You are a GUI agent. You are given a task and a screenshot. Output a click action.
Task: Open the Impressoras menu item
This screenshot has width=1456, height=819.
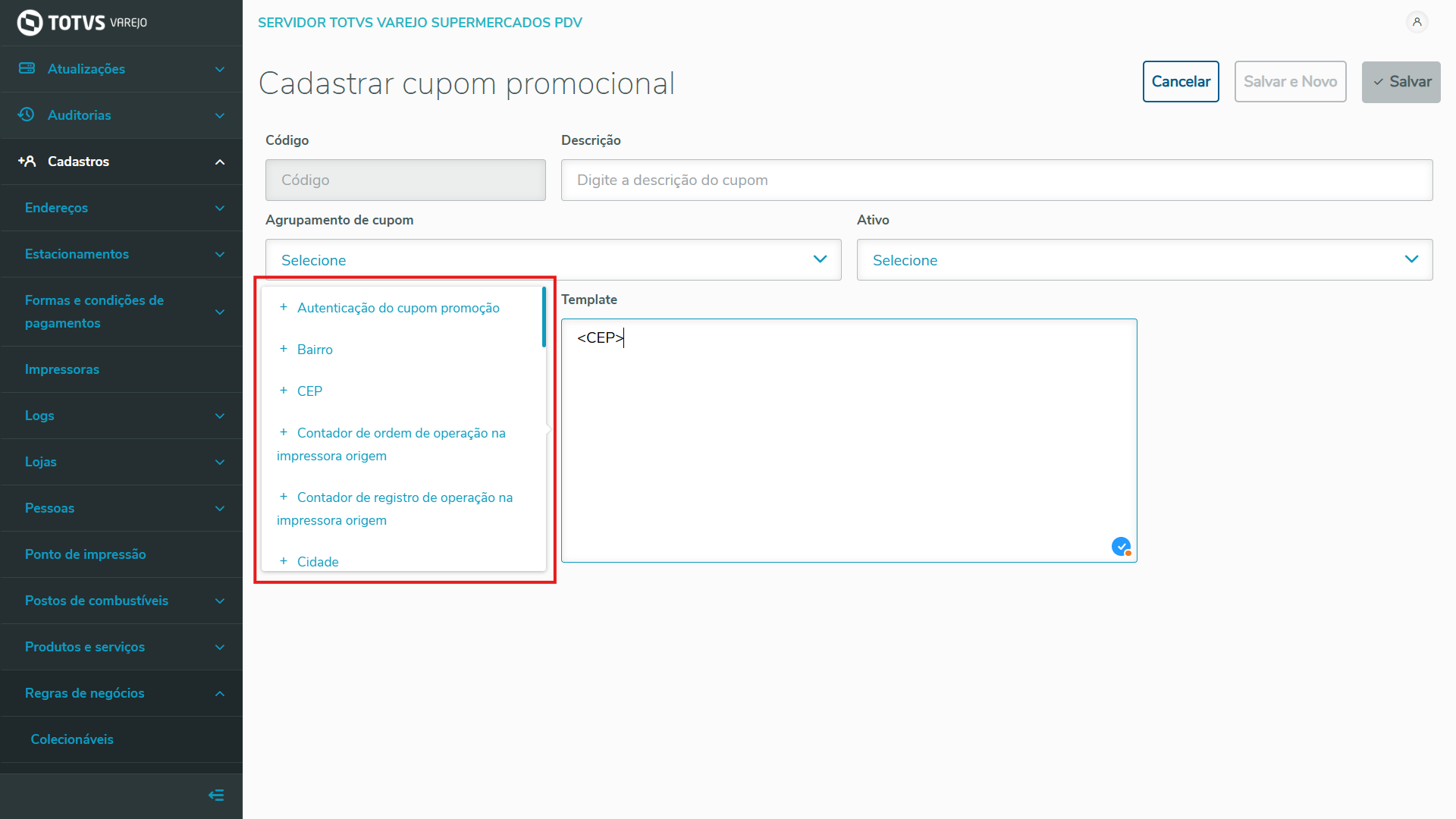click(62, 369)
